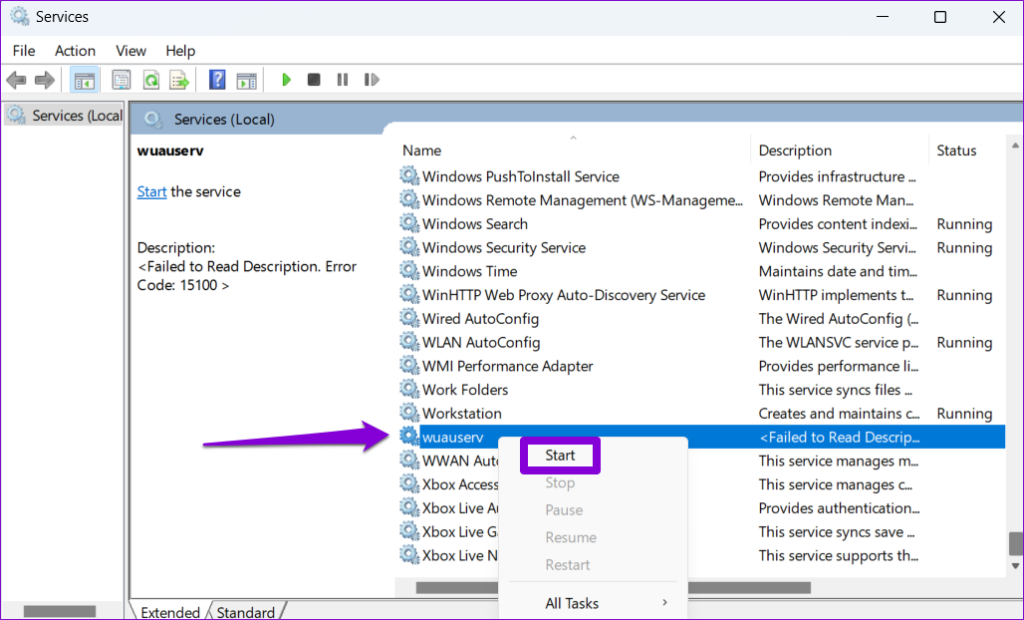Open the Action menu
The width and height of the screenshot is (1024, 620).
point(74,50)
